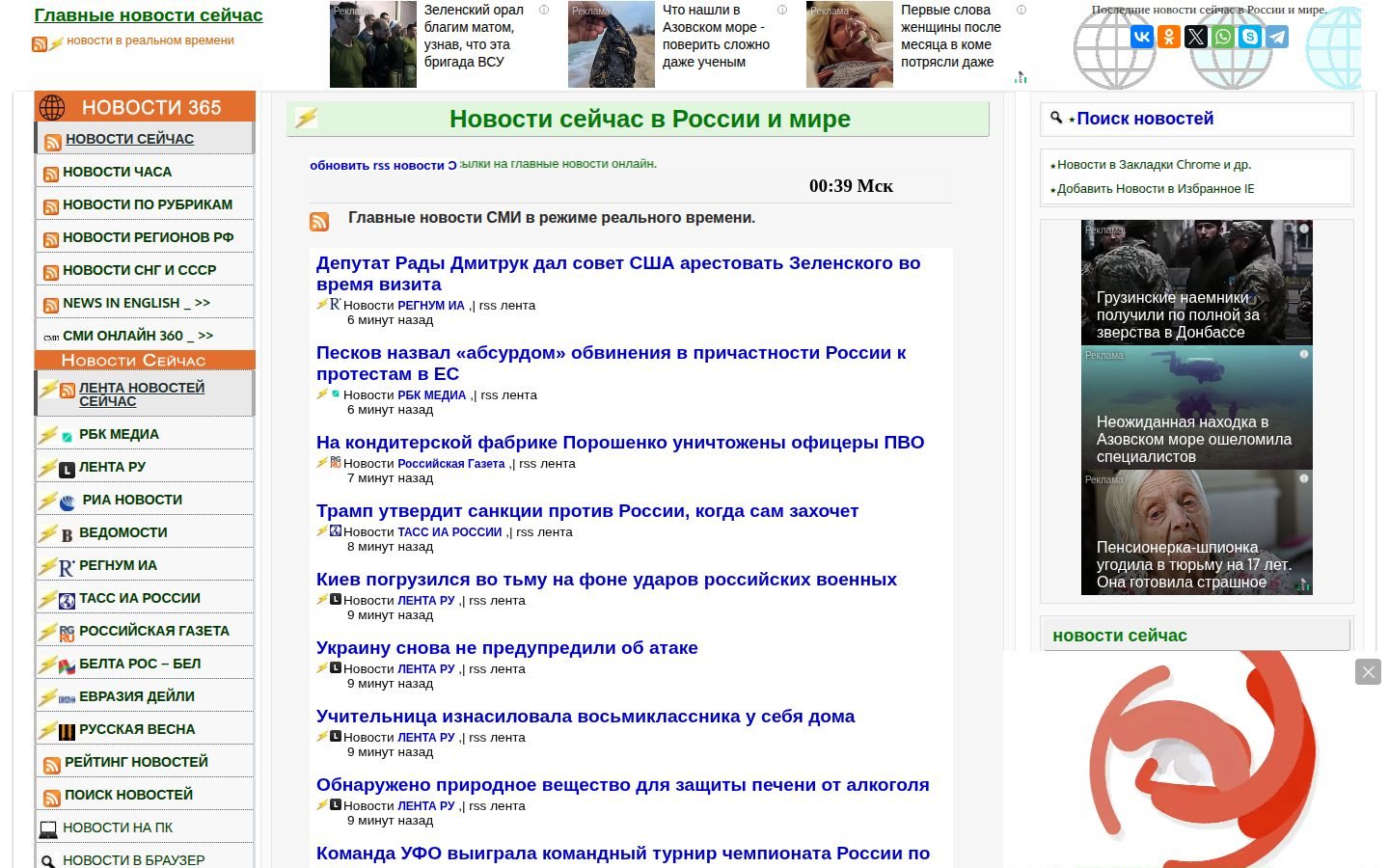
Task: Share via WhatsApp icon
Action: pyautogui.click(x=1223, y=37)
